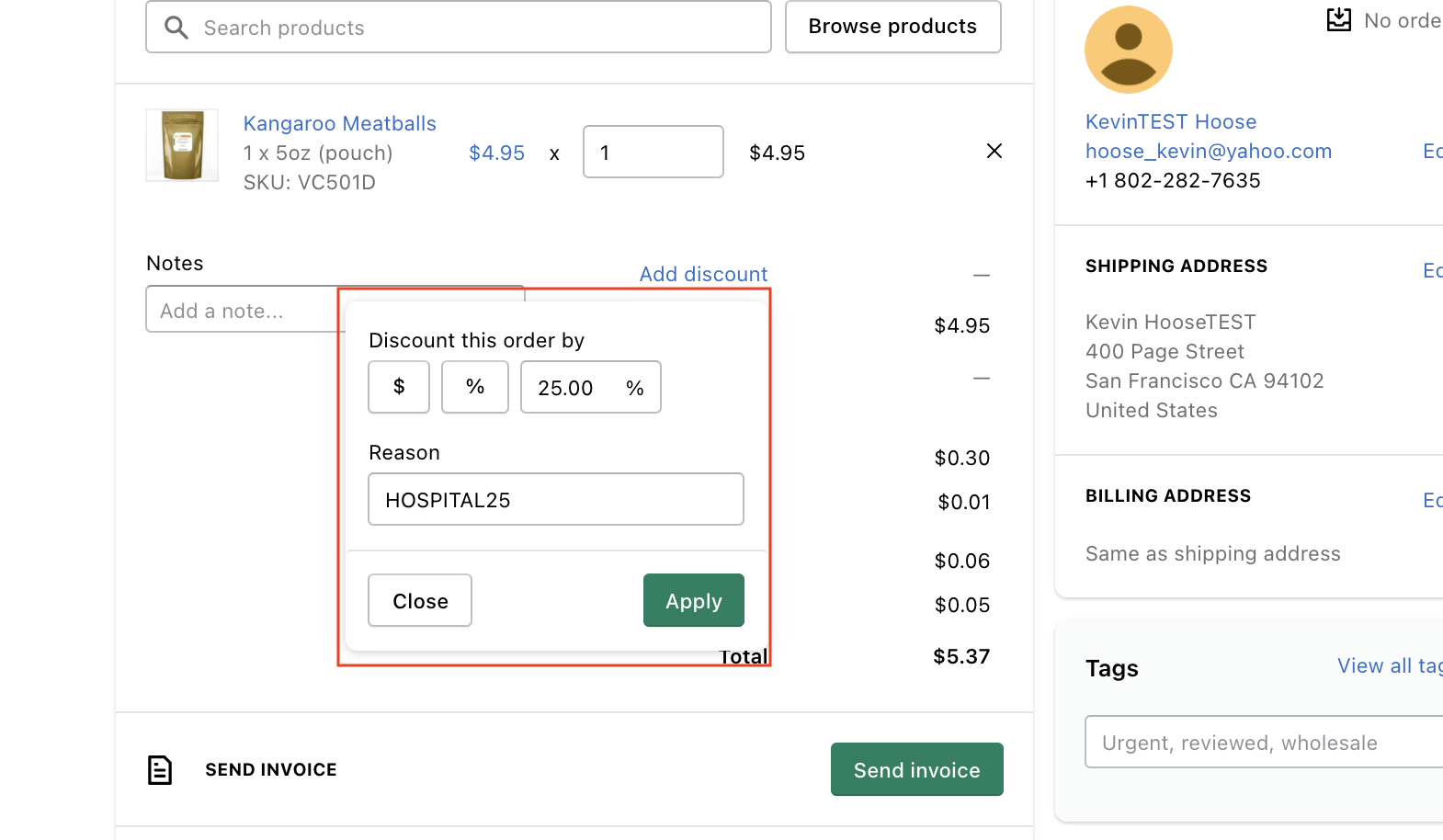Click the orders inbox icon
The image size is (1443, 840).
1339,20
